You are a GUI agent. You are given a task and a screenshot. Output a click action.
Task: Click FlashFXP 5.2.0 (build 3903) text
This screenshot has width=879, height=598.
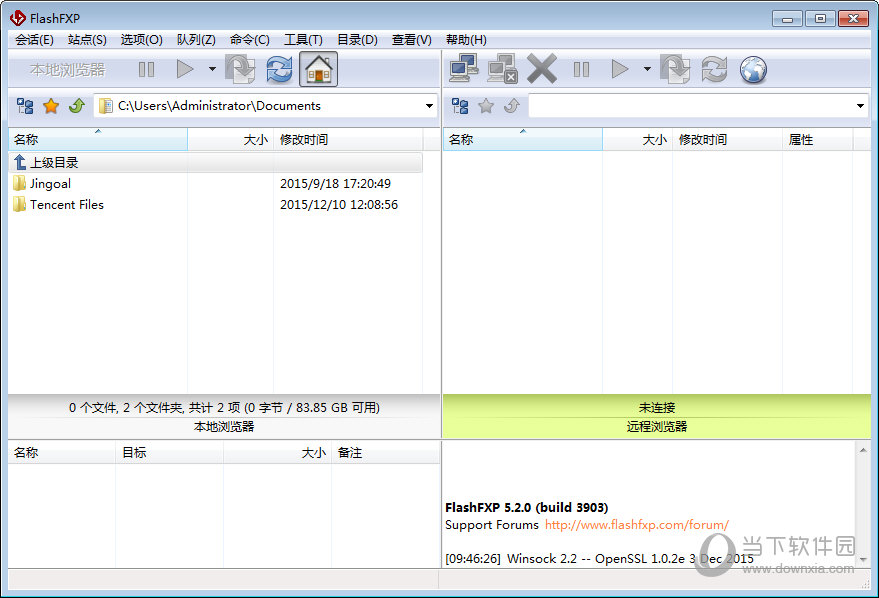[526, 507]
